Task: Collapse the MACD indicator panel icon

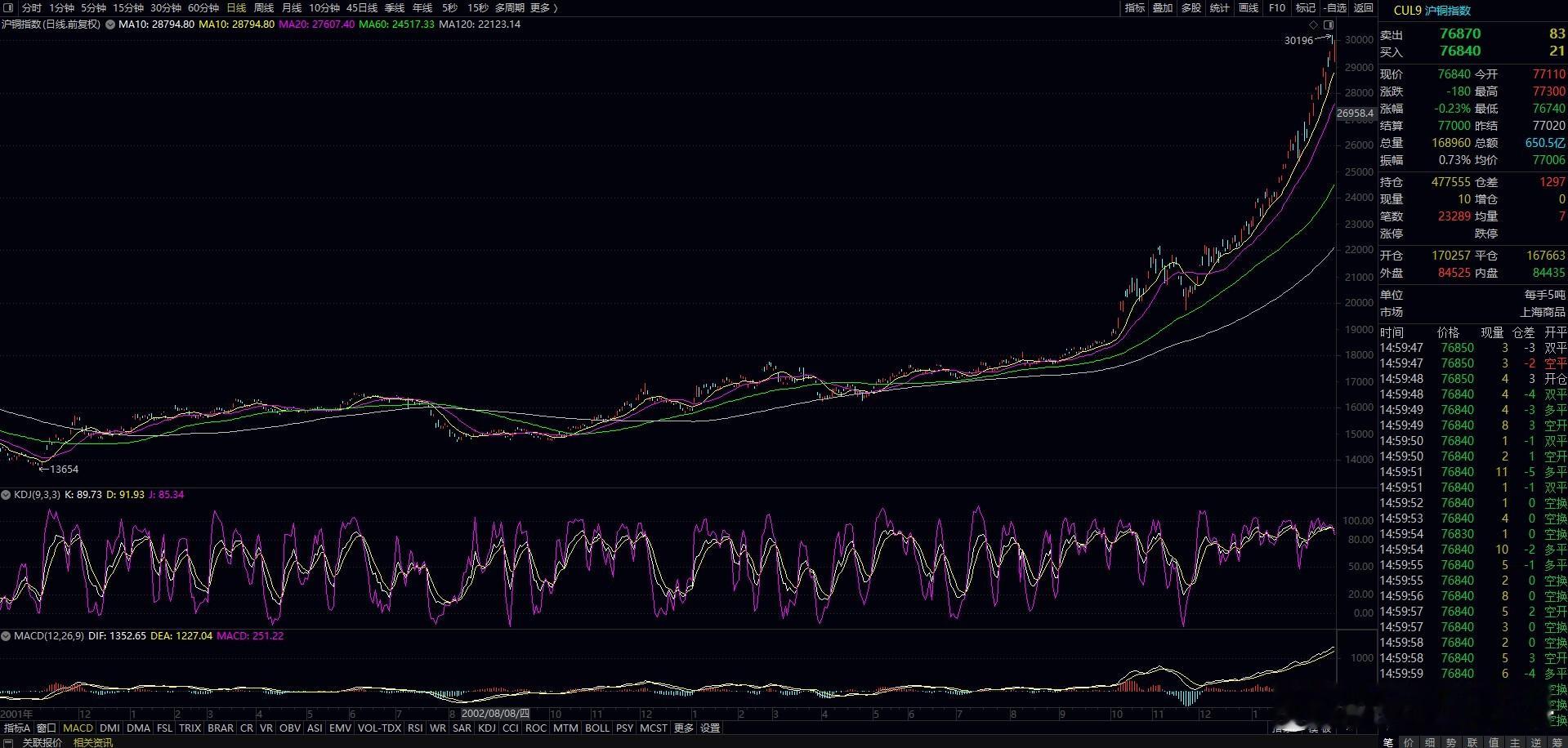Action: 6,636
